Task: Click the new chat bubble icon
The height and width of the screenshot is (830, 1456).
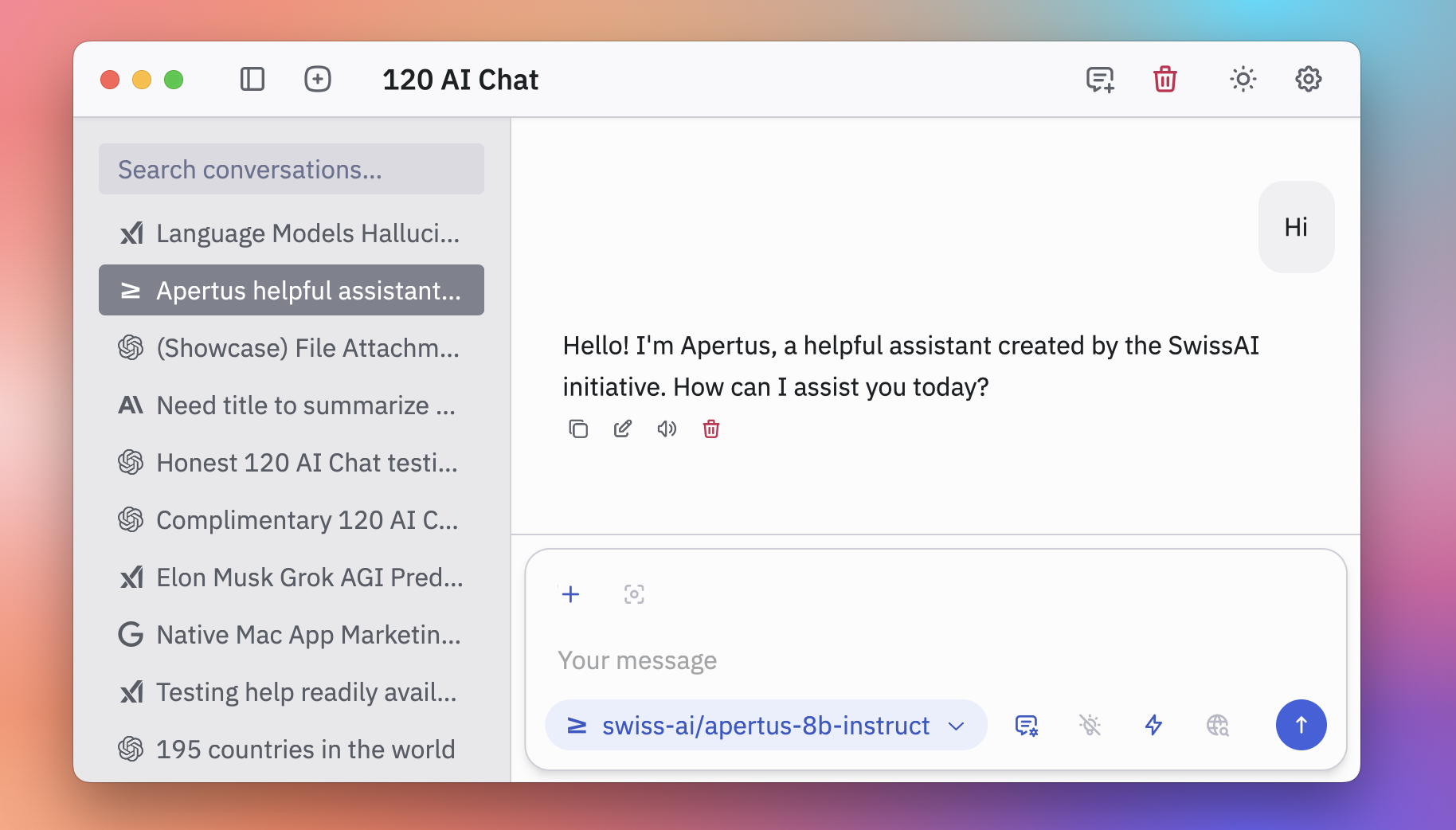Action: (1099, 80)
